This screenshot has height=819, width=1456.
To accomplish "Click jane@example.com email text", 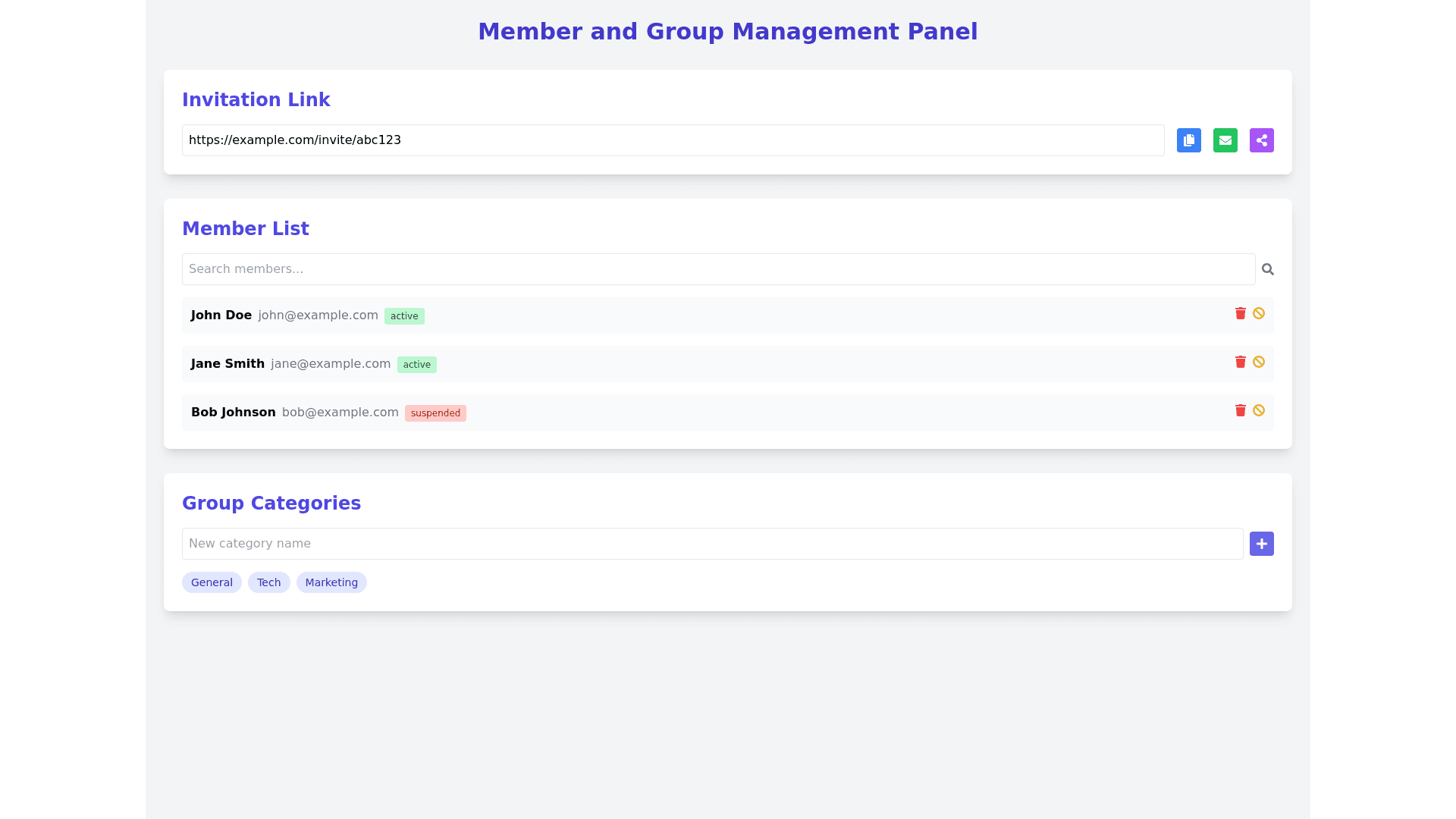I will point(331,364).
